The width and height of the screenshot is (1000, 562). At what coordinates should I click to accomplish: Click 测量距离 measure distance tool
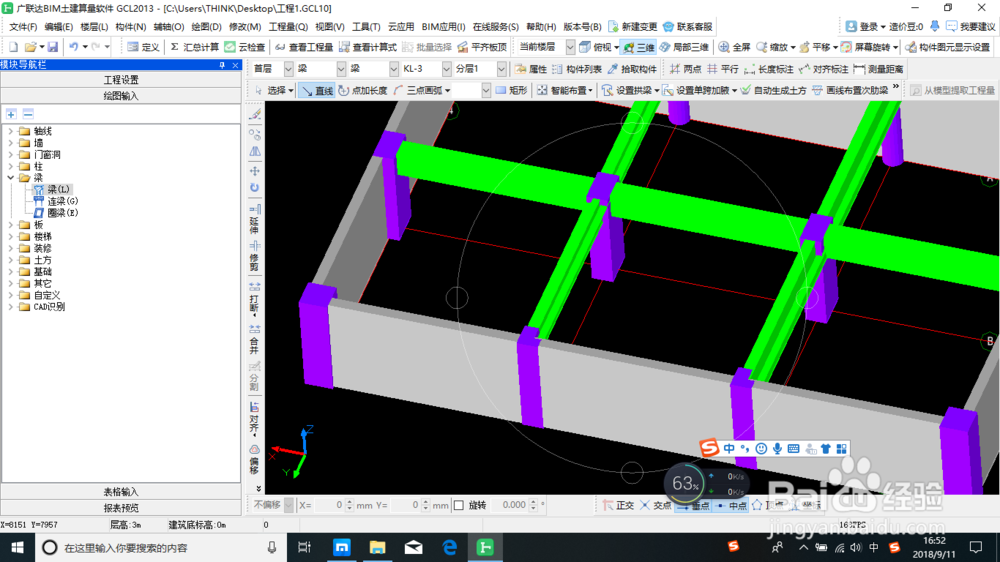point(878,69)
